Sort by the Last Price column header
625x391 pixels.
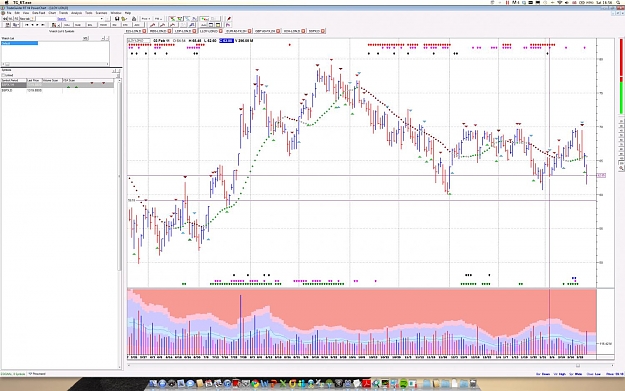34,81
